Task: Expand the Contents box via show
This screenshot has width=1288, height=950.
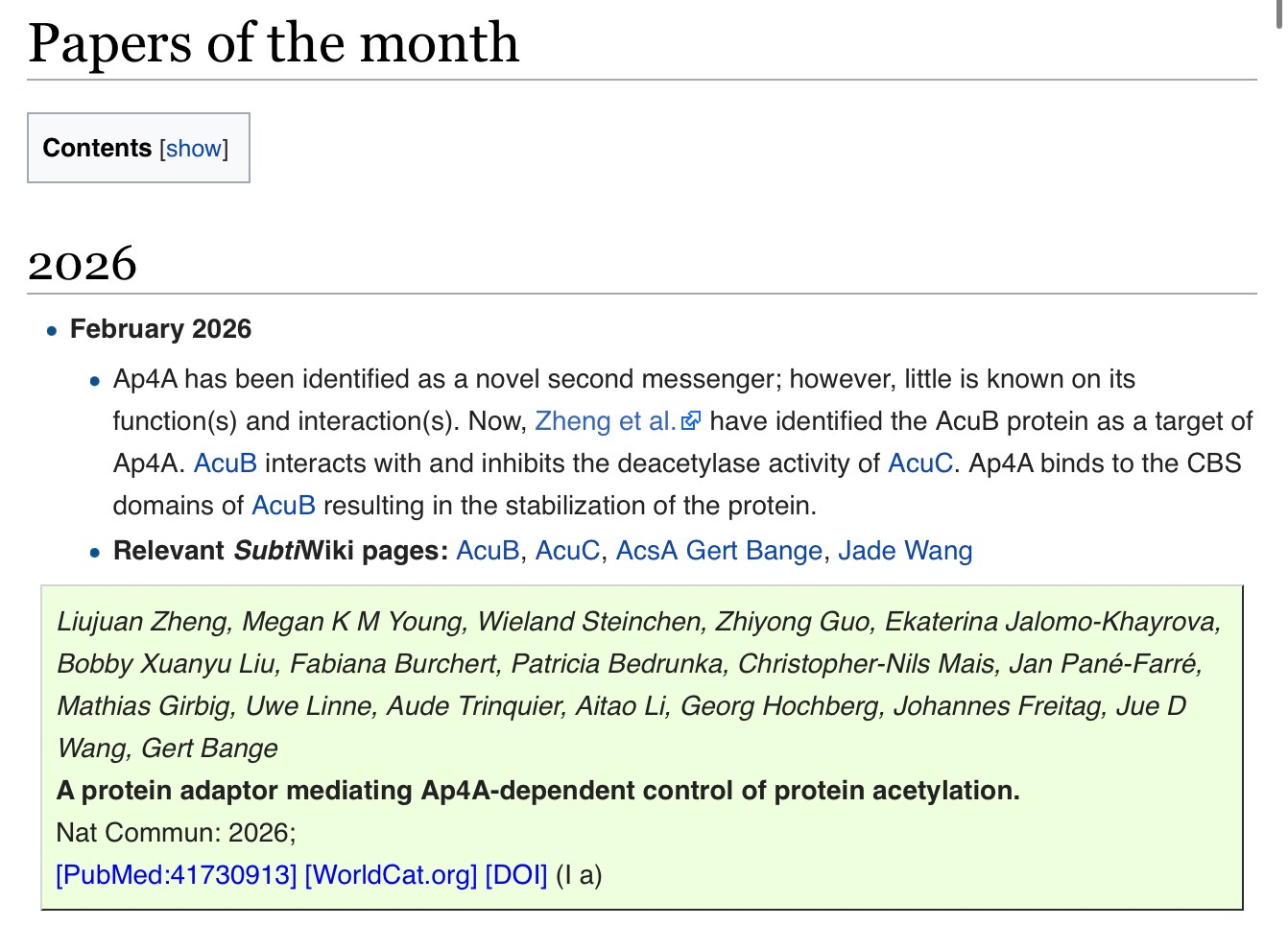Action: (194, 149)
